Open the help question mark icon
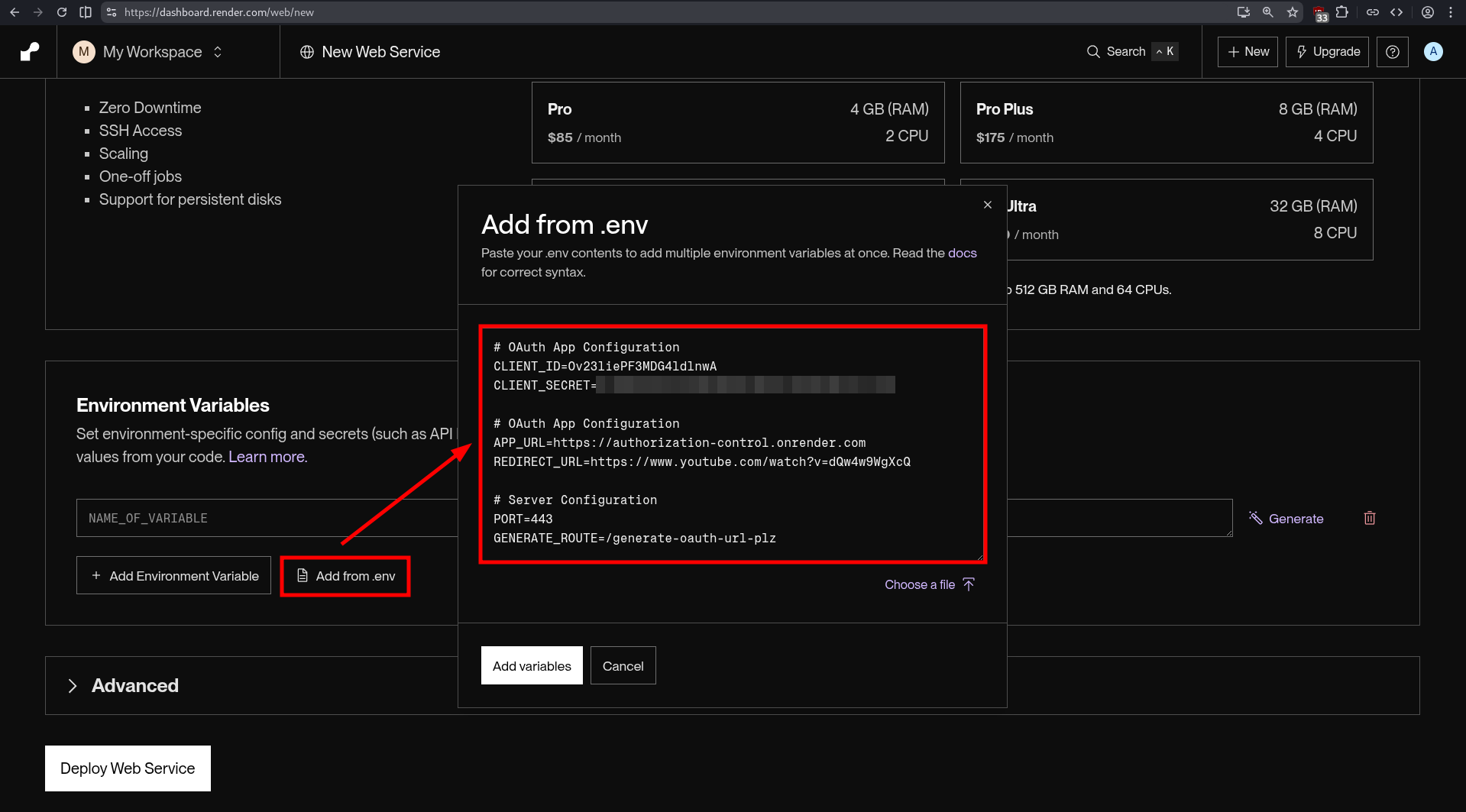 [1392, 51]
